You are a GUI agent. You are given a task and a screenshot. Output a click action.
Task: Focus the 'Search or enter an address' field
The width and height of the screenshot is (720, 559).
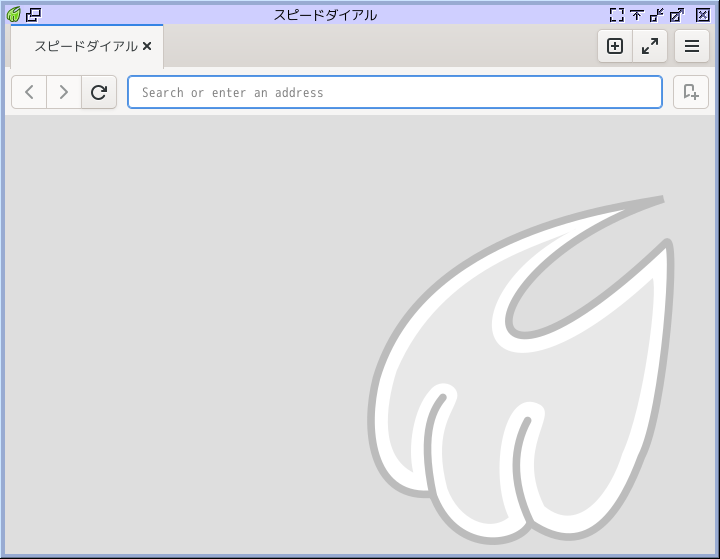[x=395, y=92]
